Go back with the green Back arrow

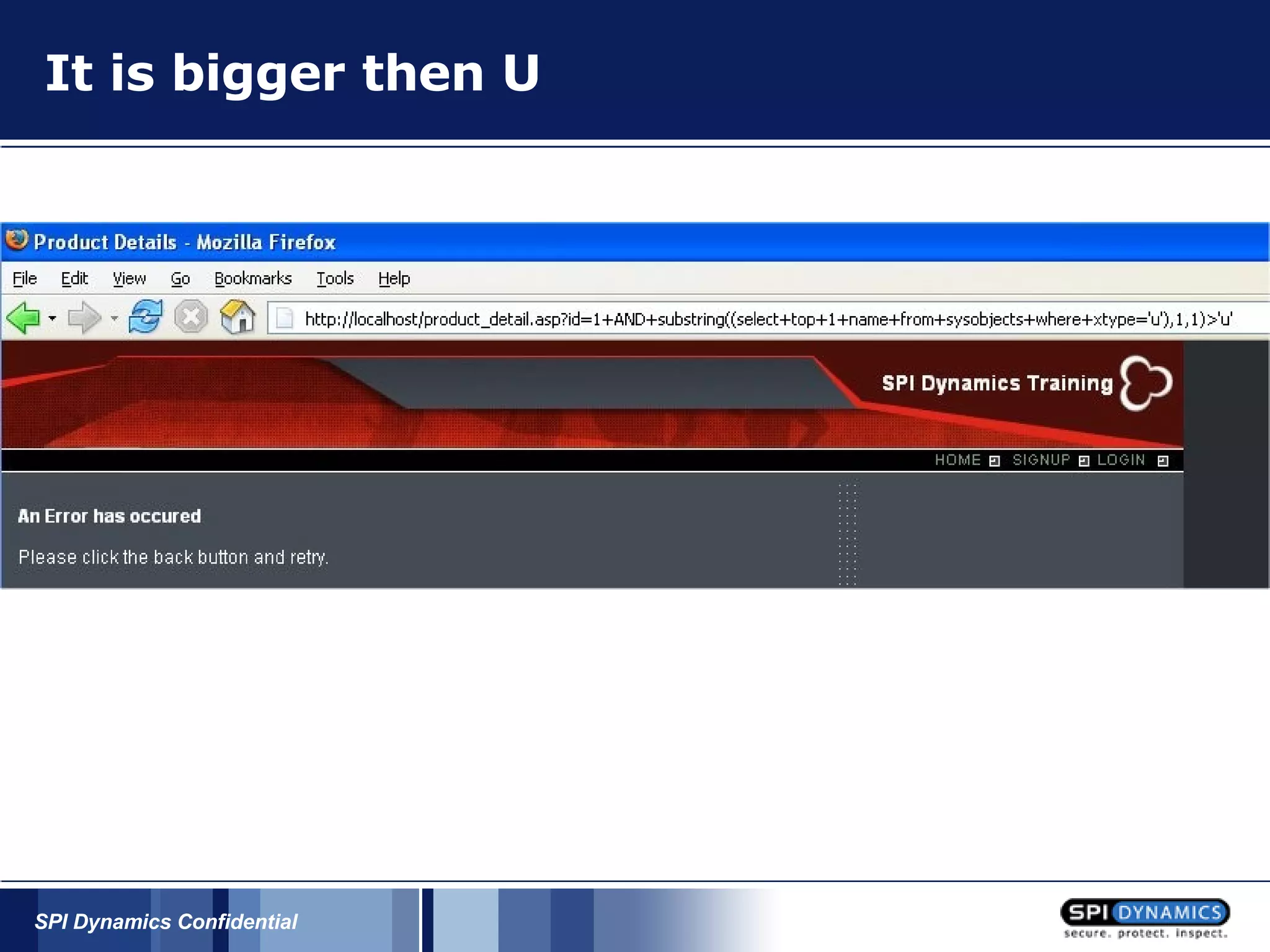click(x=23, y=318)
